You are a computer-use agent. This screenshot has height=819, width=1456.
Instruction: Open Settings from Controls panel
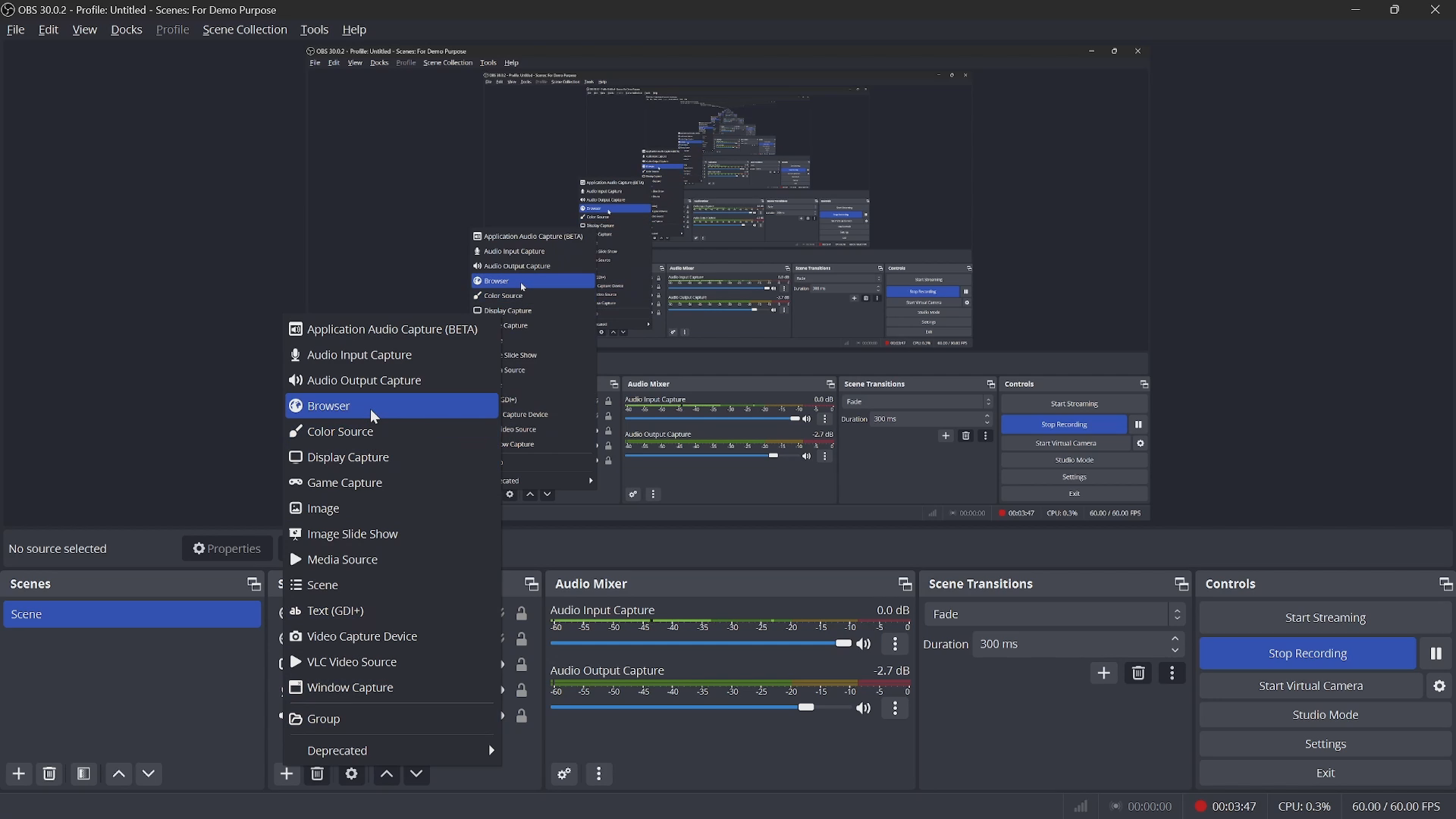[1326, 745]
